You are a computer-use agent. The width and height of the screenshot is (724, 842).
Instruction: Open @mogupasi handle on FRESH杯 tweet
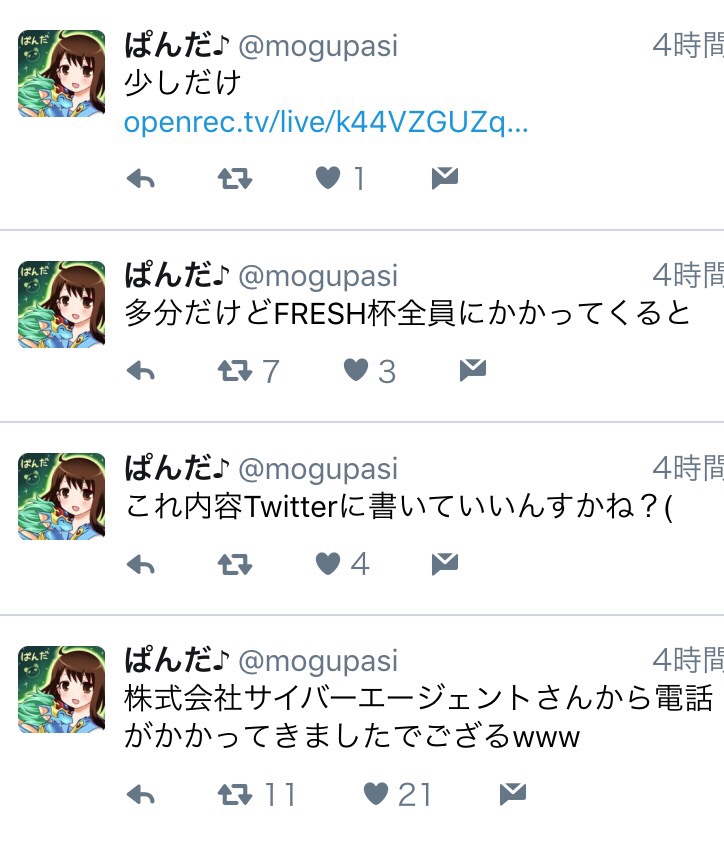[x=318, y=277]
